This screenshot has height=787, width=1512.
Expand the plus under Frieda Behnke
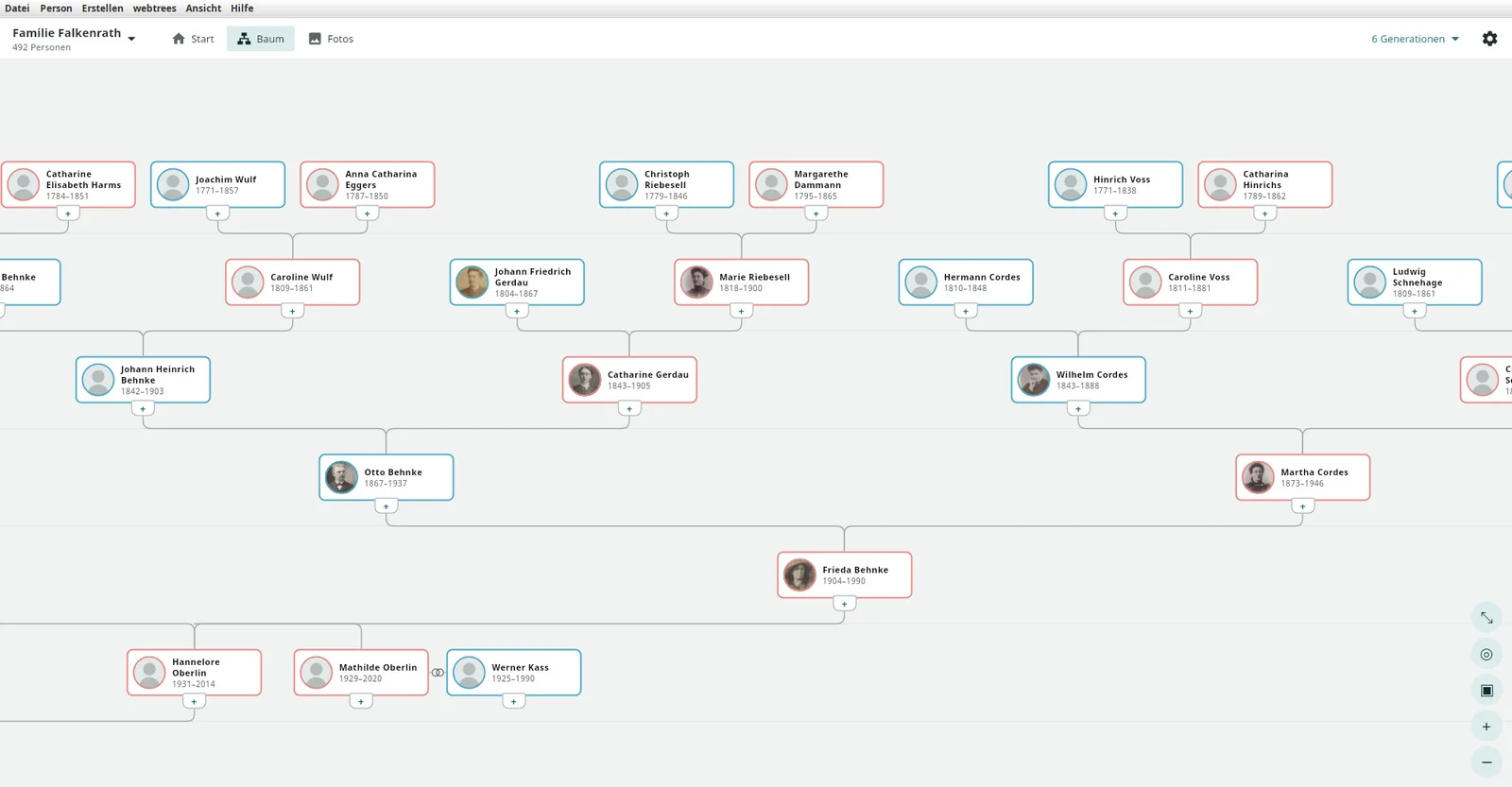(x=845, y=604)
